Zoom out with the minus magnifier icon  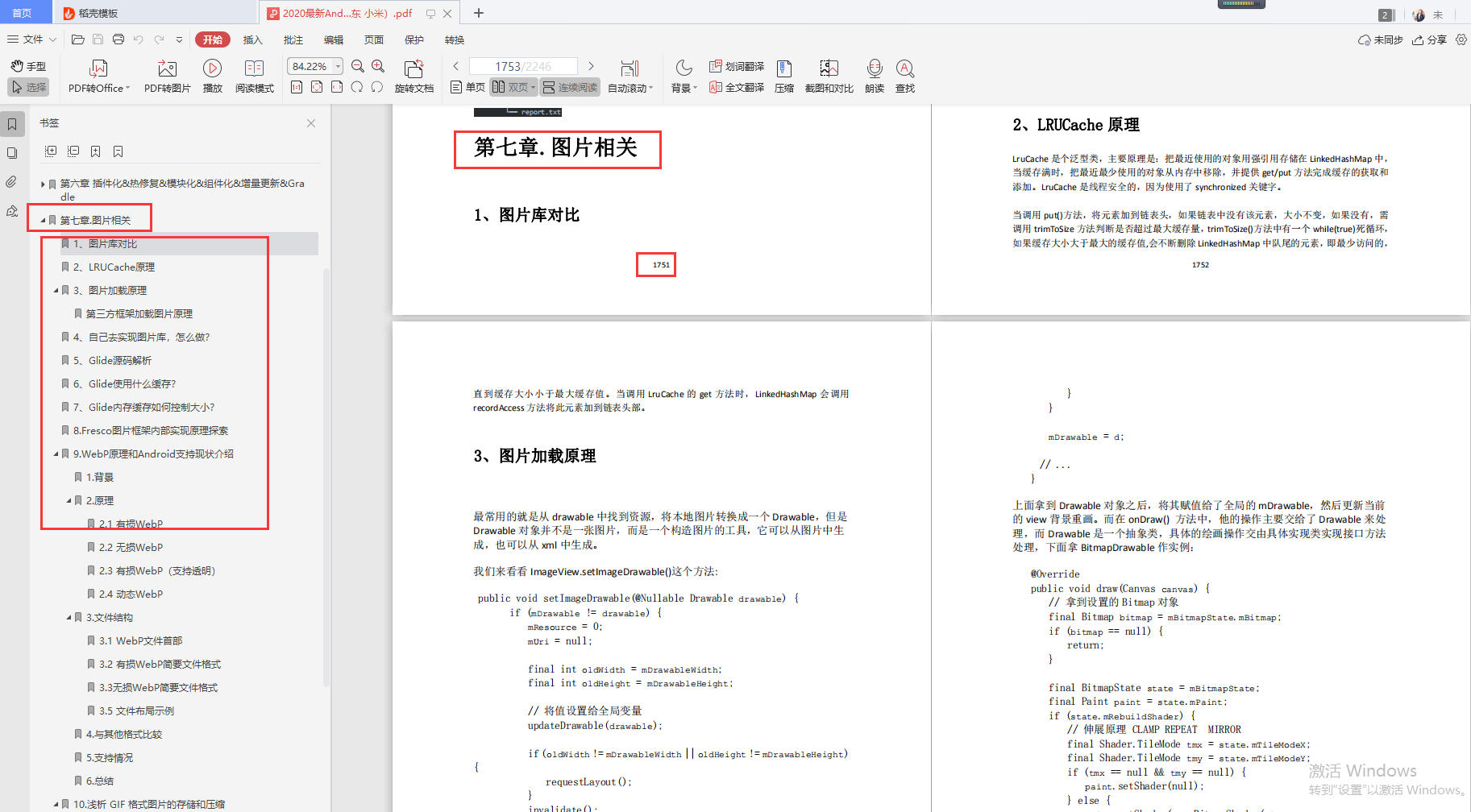pos(358,66)
